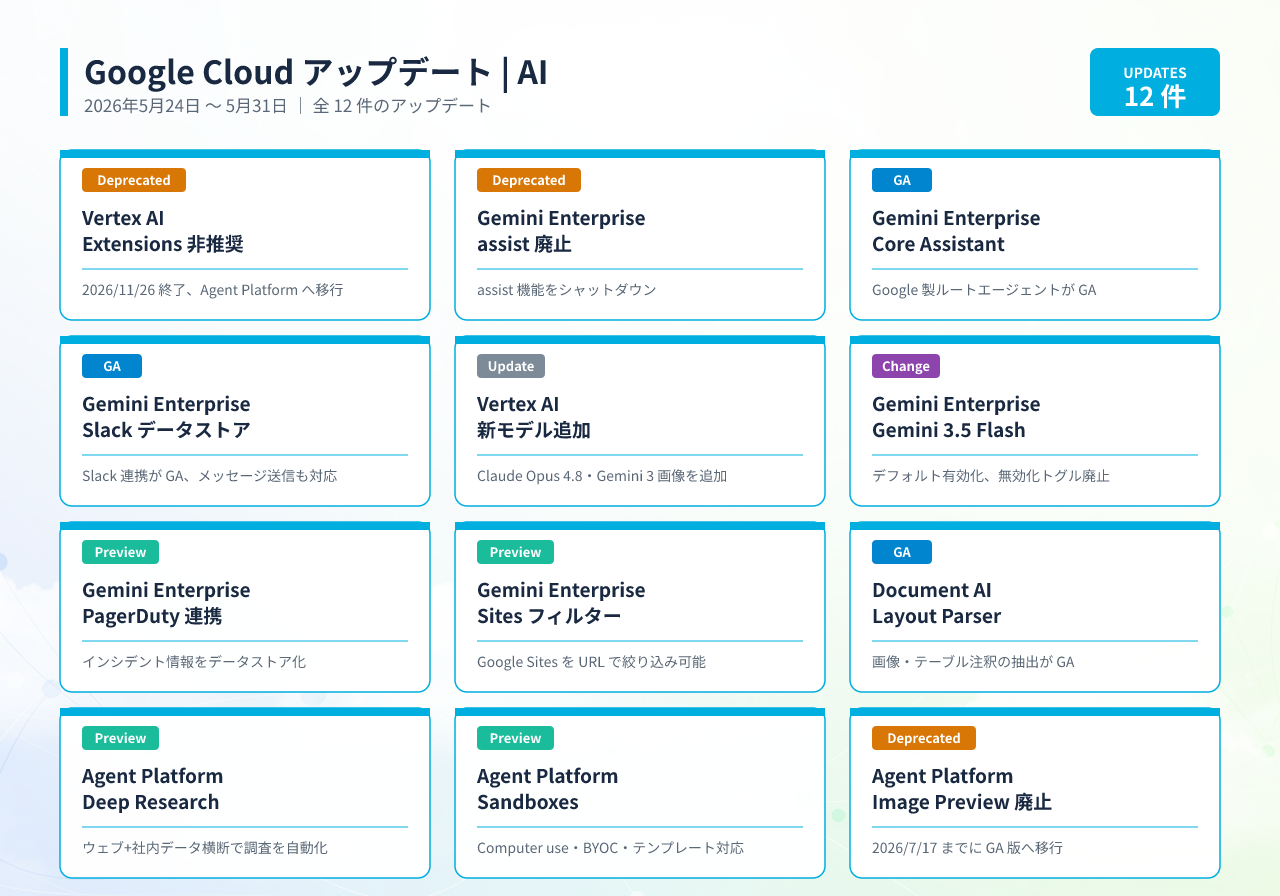Open the Gemini Enterprise PagerDuty 連携 title

pos(166,603)
